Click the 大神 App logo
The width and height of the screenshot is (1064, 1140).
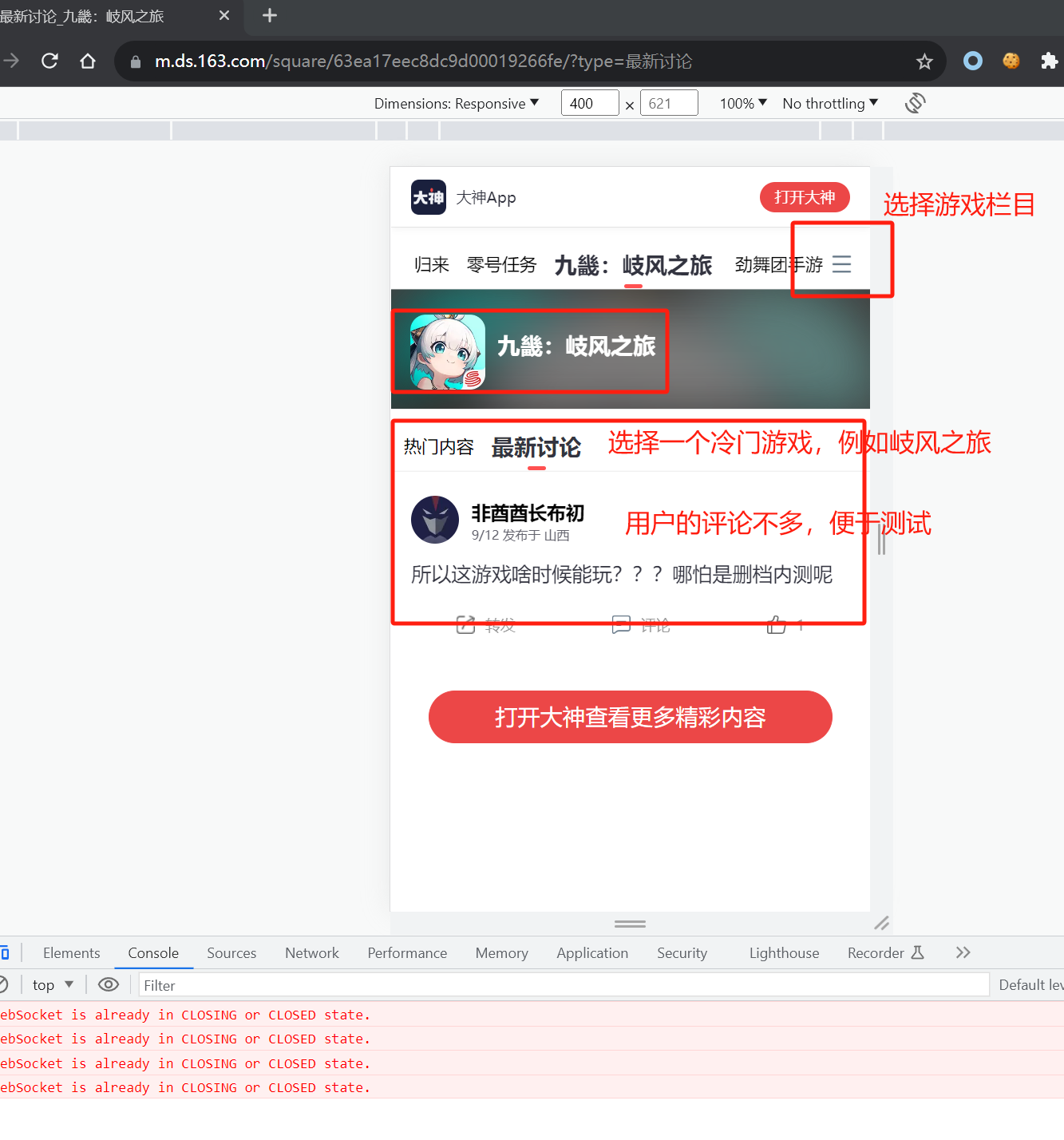pyautogui.click(x=429, y=197)
